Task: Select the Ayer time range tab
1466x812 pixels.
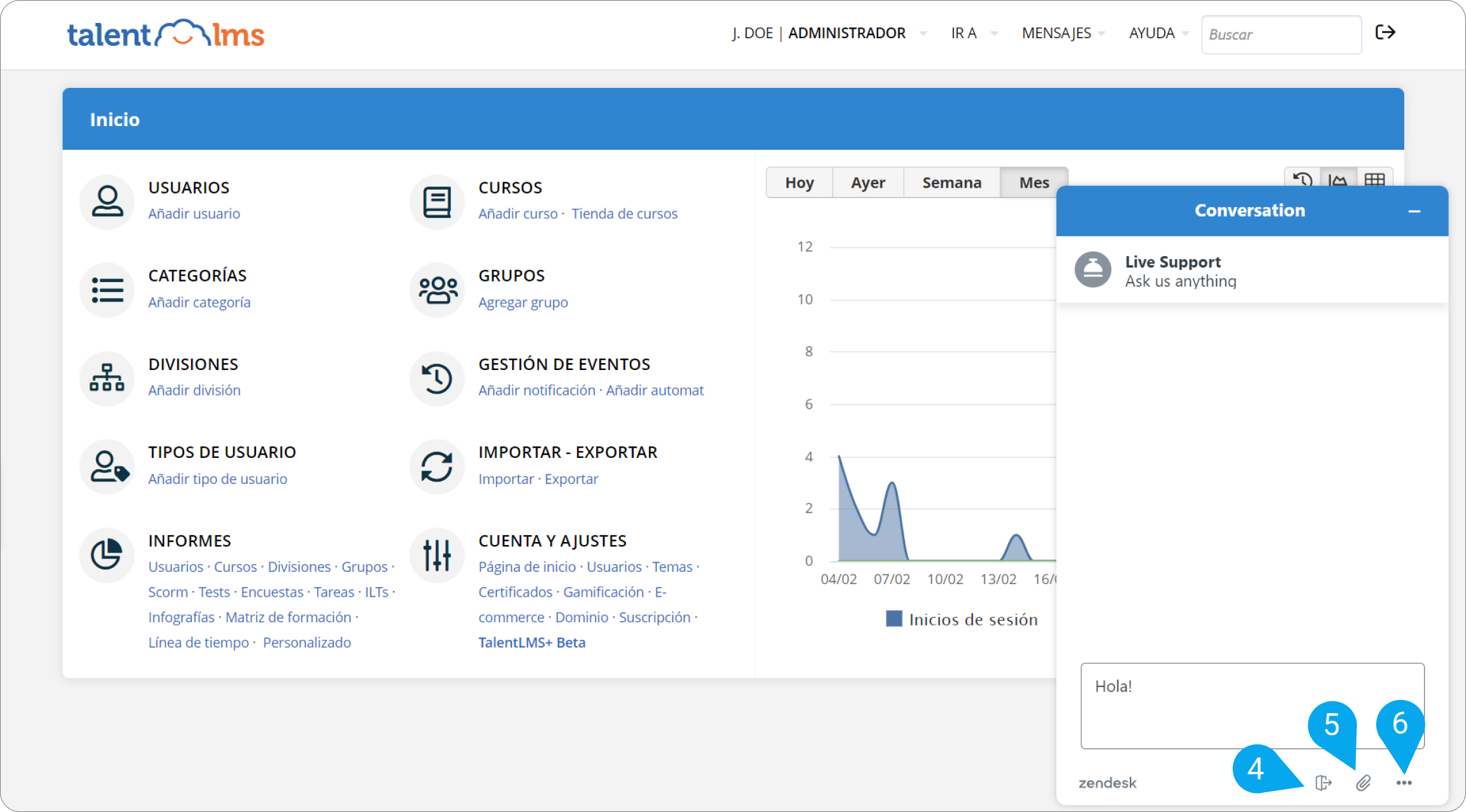Action: [x=868, y=183]
